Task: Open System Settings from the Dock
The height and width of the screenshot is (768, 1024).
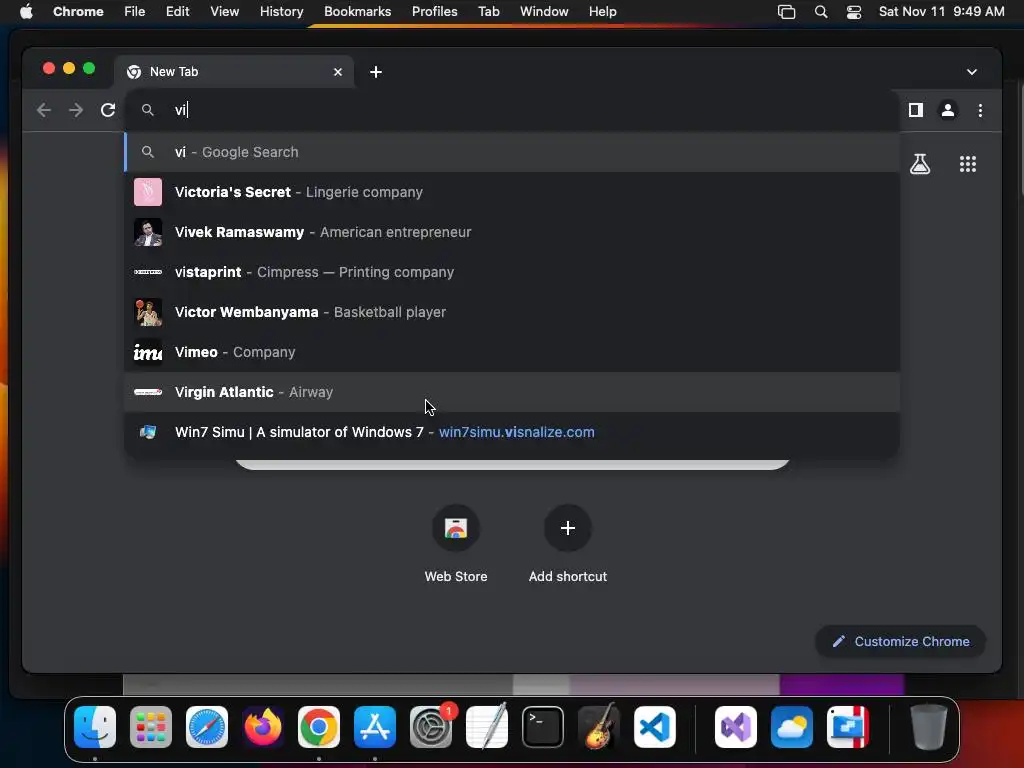Action: pyautogui.click(x=431, y=727)
